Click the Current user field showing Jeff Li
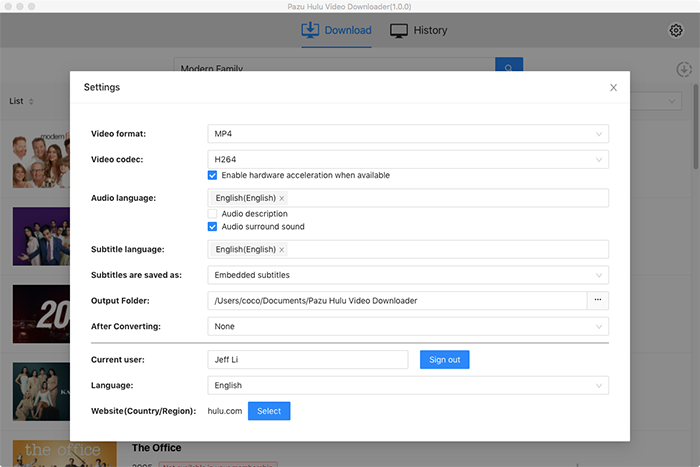 pyautogui.click(x=308, y=359)
